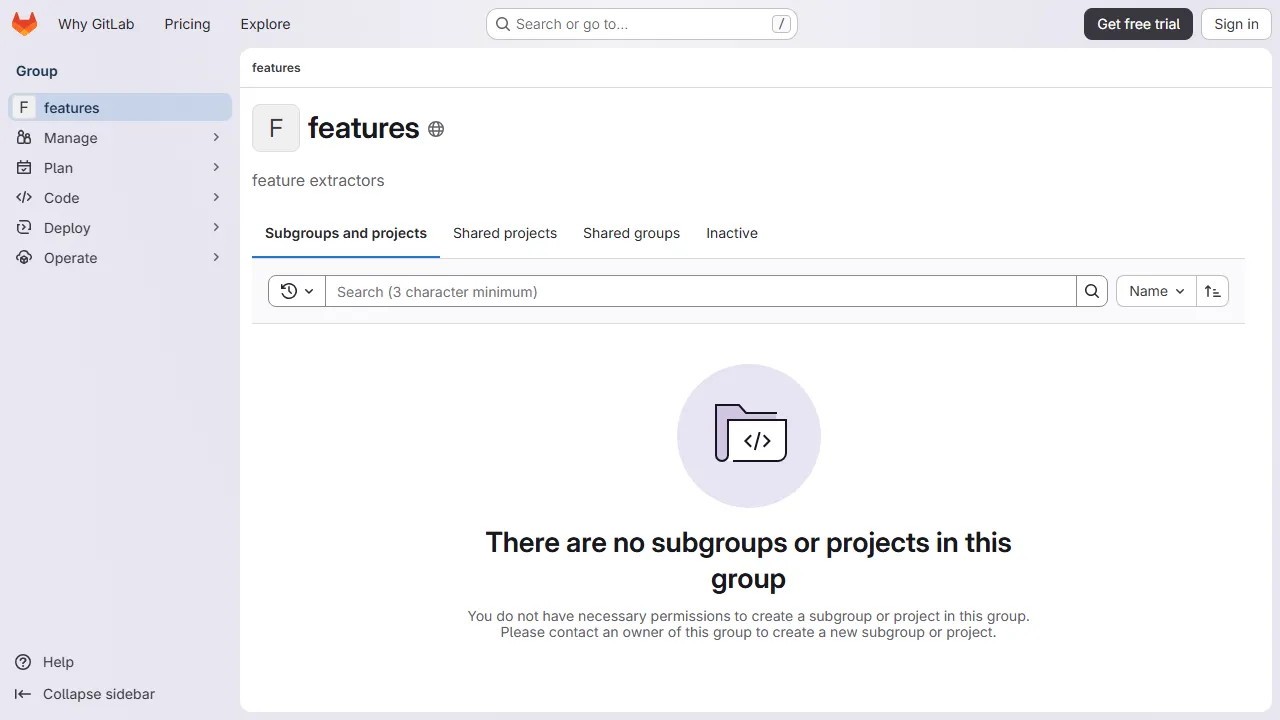Select the Subgroups and projects tab
The width and height of the screenshot is (1280, 720).
[x=346, y=233]
